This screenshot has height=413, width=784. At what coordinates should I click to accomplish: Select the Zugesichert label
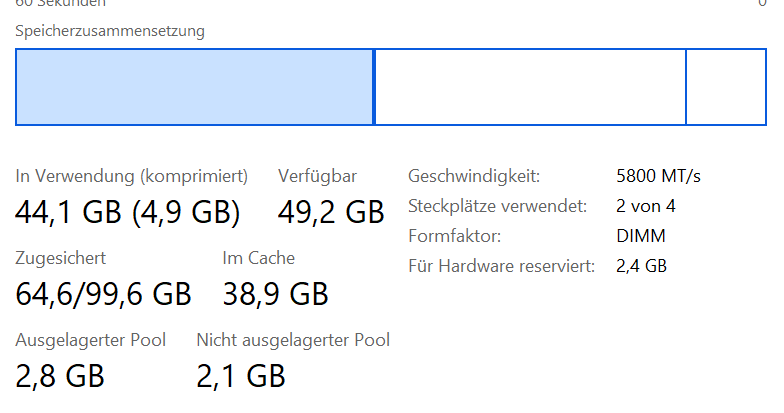click(x=60, y=258)
